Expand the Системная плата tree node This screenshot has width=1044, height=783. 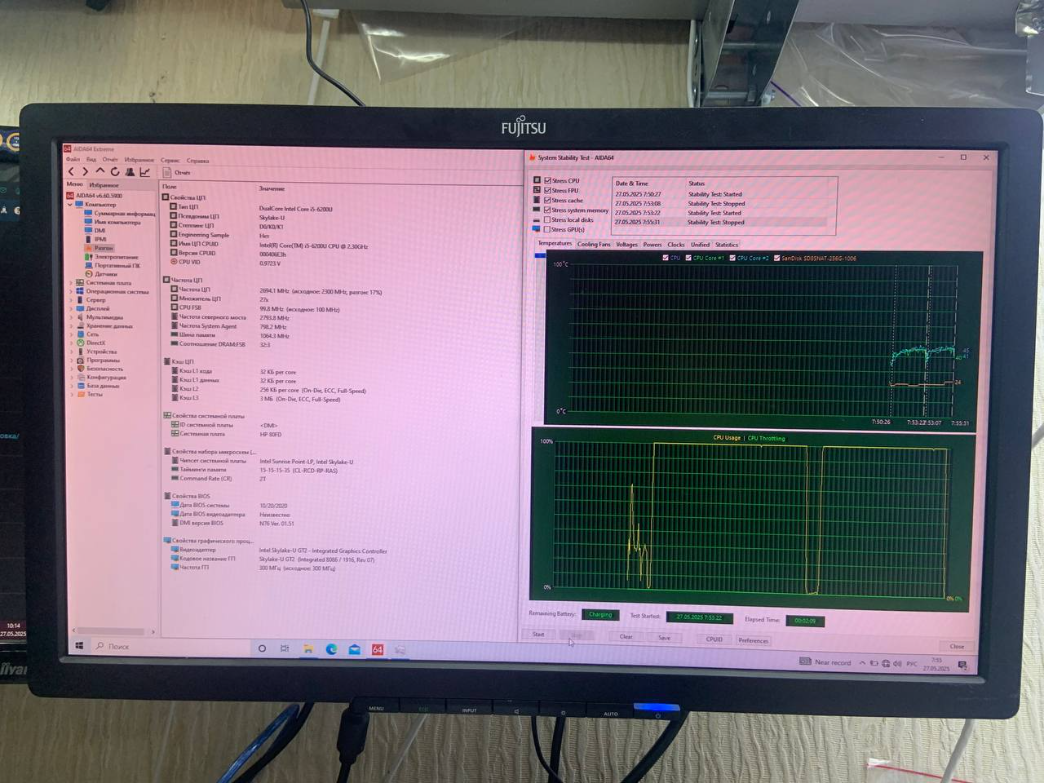coord(72,283)
